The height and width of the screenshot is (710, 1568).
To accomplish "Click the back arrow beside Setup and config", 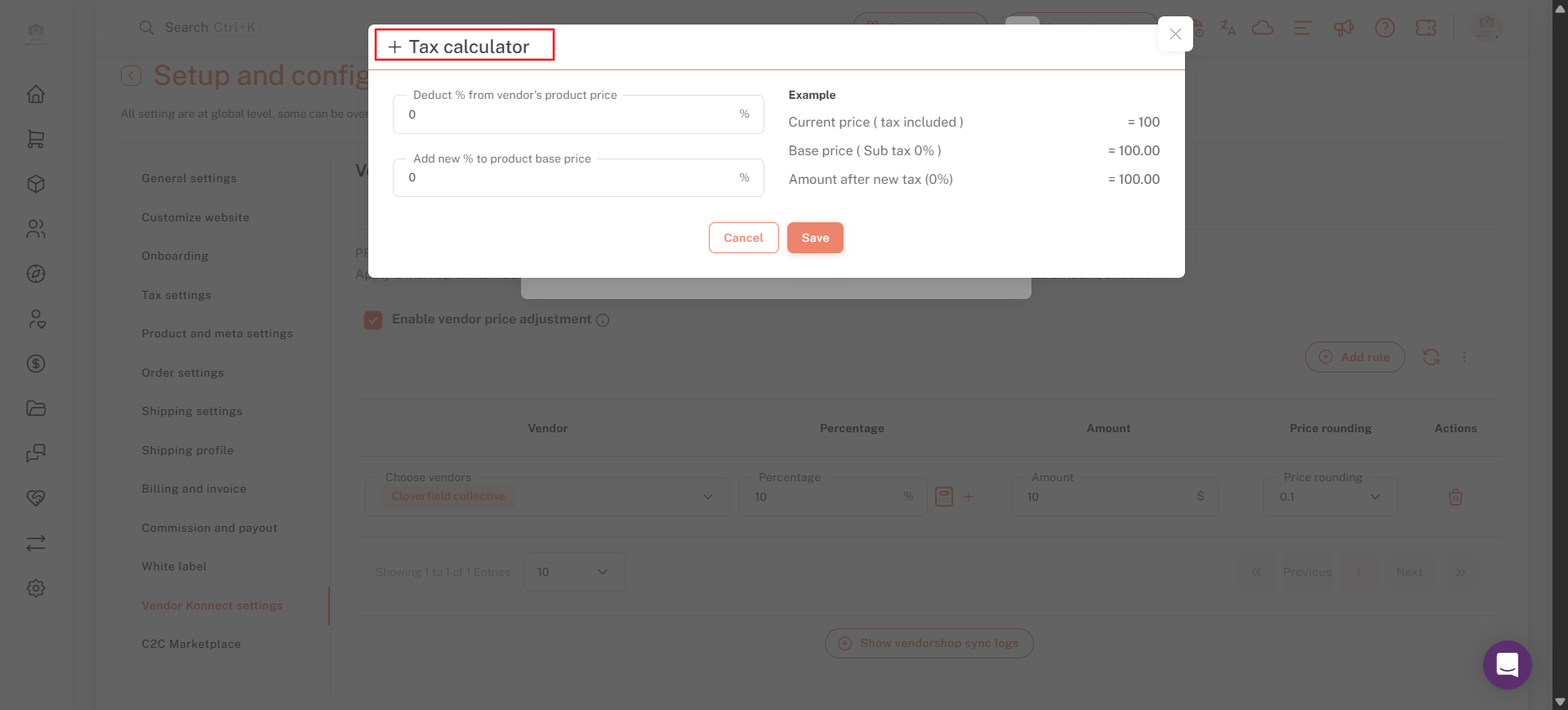I will 131,76.
